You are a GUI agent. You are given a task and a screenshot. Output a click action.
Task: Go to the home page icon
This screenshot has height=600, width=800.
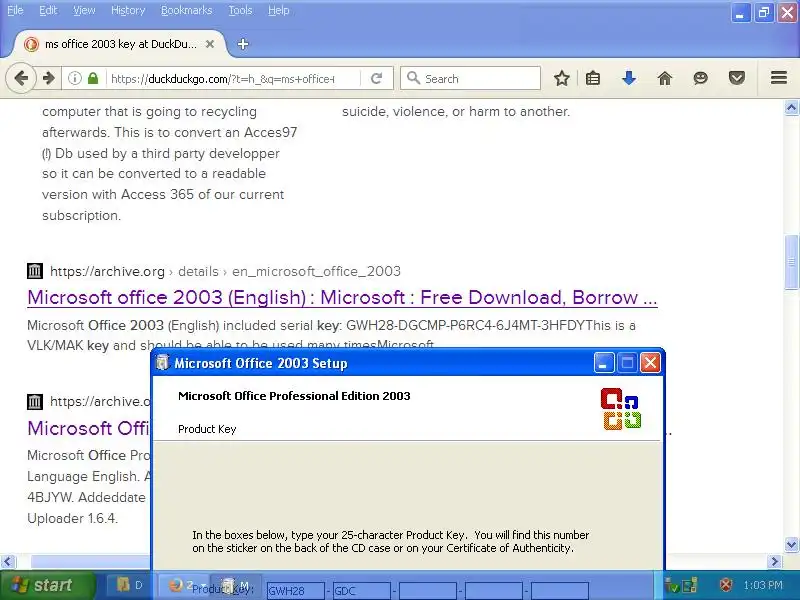click(665, 79)
